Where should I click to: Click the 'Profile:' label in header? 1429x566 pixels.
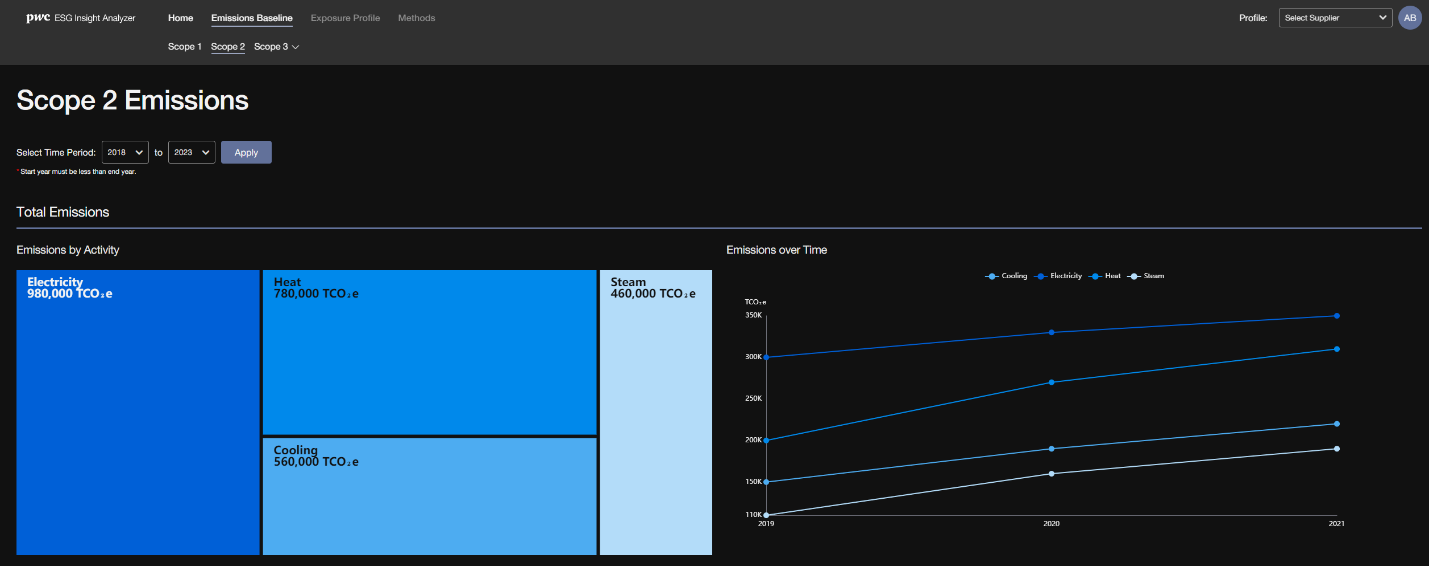pos(1254,18)
